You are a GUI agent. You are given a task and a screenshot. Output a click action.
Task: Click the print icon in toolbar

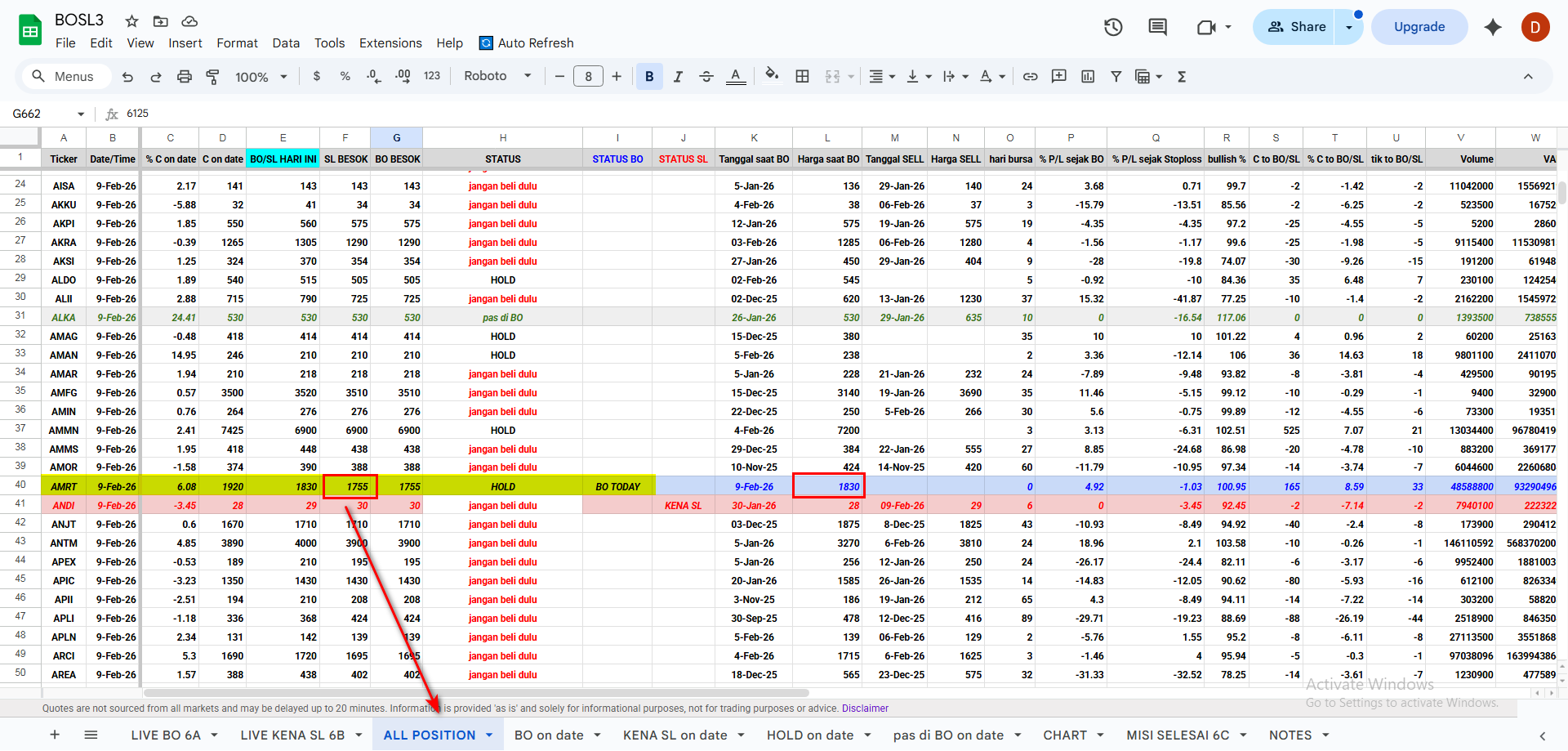click(x=185, y=77)
